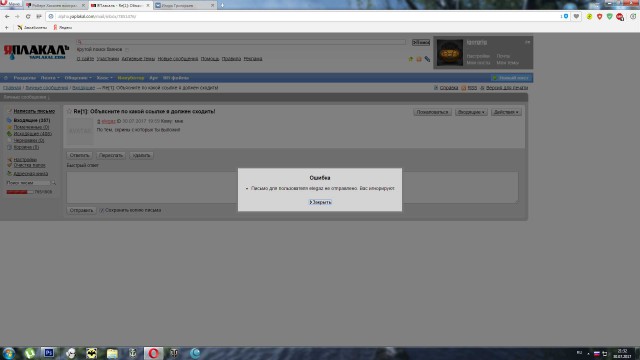Viewport: 640px width, 360px height.
Task: Open the Корзина folder
Action: click(26, 147)
